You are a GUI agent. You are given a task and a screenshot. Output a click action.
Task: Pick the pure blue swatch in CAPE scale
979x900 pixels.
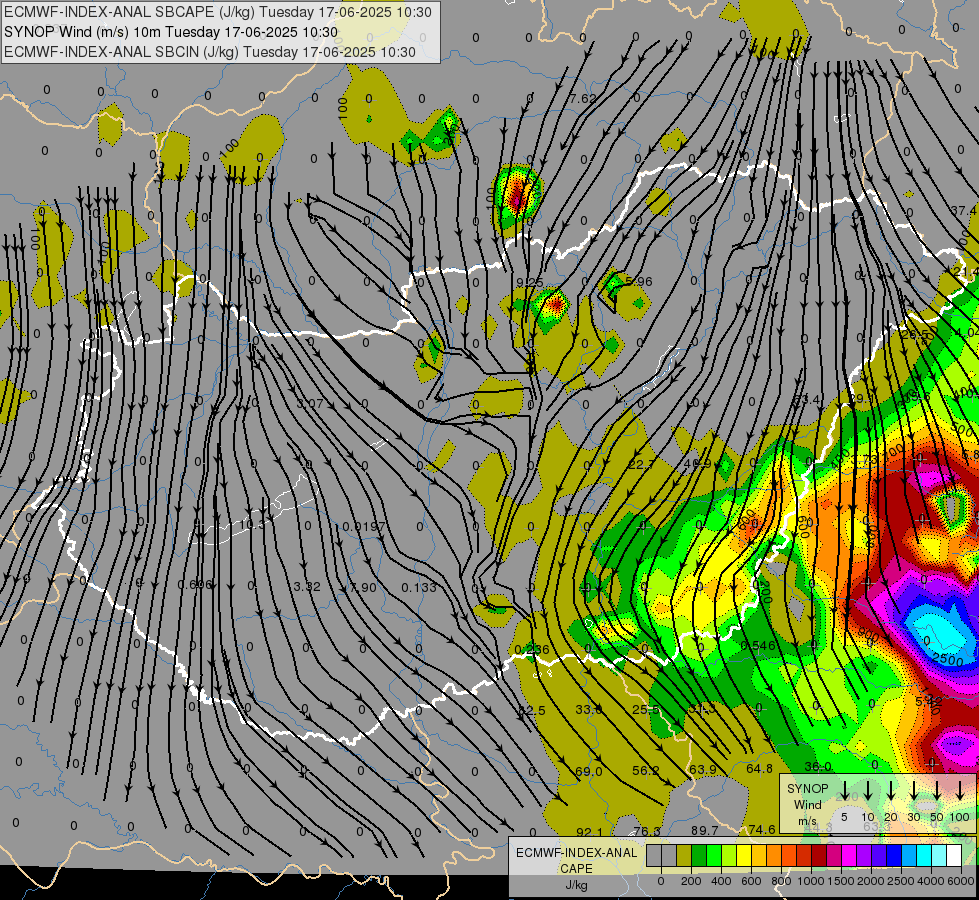tap(893, 856)
